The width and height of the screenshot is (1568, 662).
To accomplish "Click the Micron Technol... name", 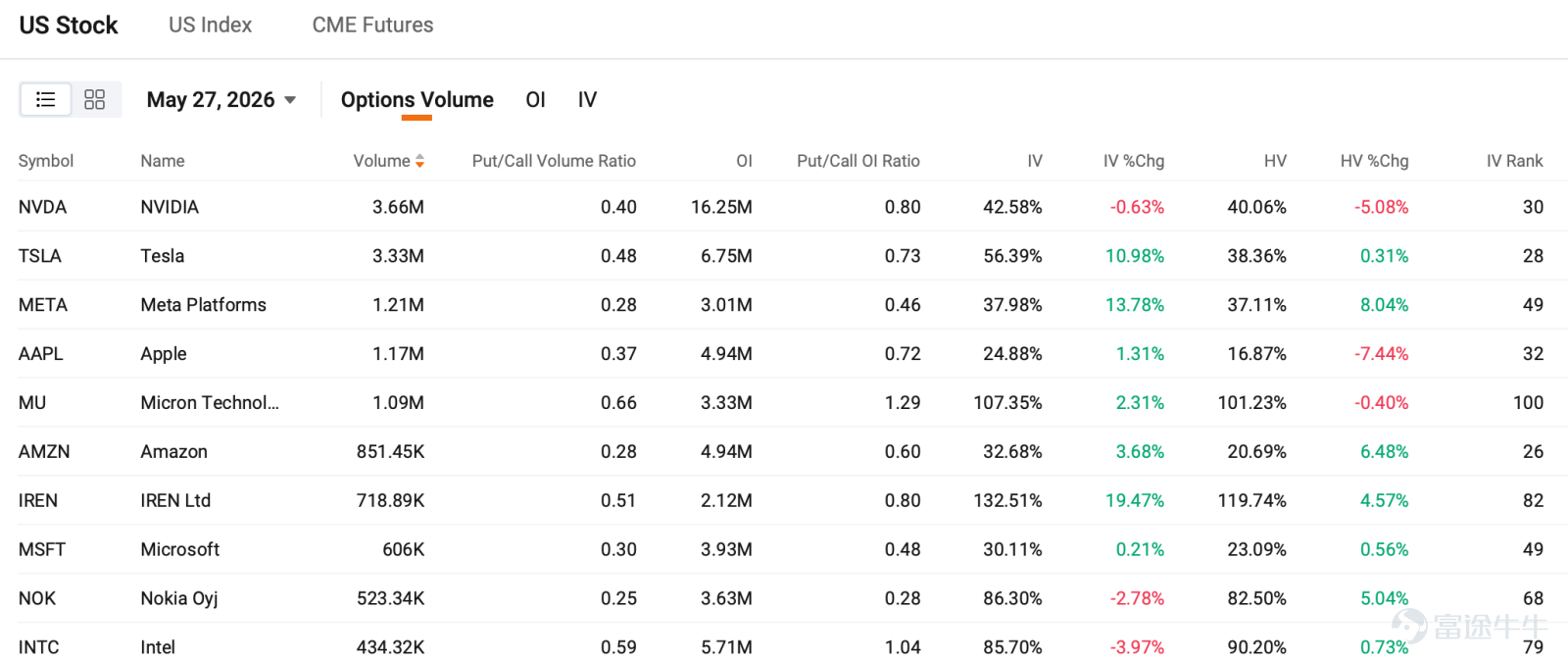I will 210,403.
